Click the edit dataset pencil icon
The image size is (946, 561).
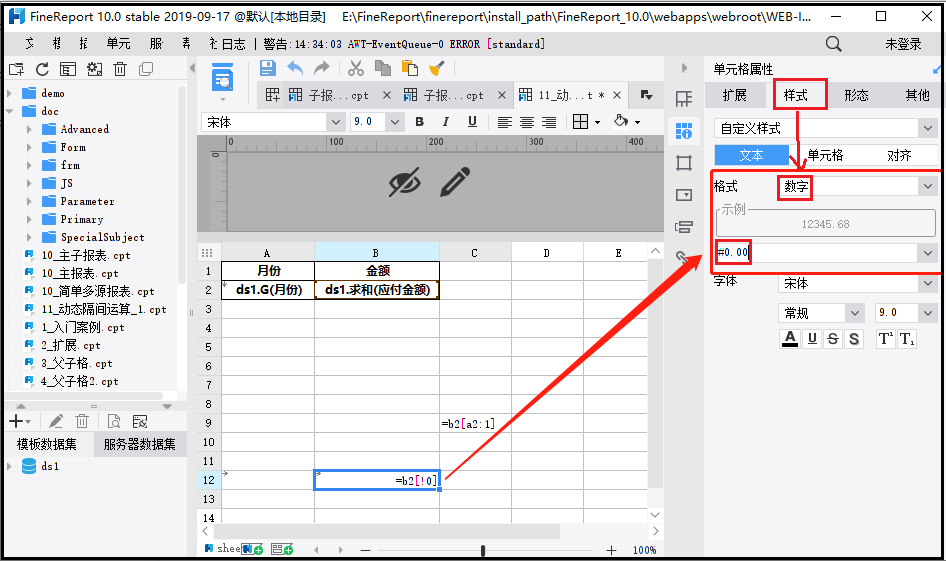coord(56,421)
